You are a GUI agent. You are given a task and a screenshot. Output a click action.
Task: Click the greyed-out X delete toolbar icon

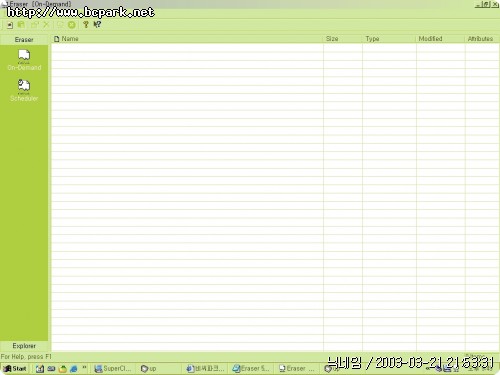[46, 25]
